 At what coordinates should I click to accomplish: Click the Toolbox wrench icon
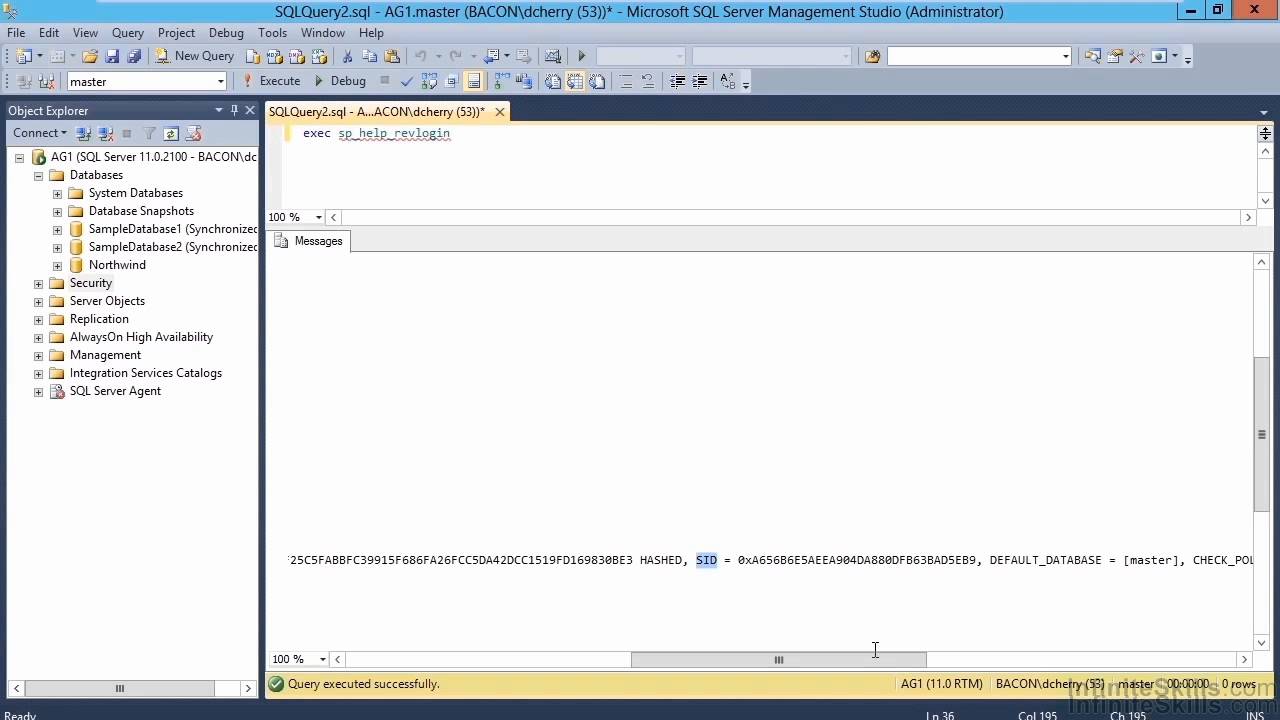[x=1136, y=56]
